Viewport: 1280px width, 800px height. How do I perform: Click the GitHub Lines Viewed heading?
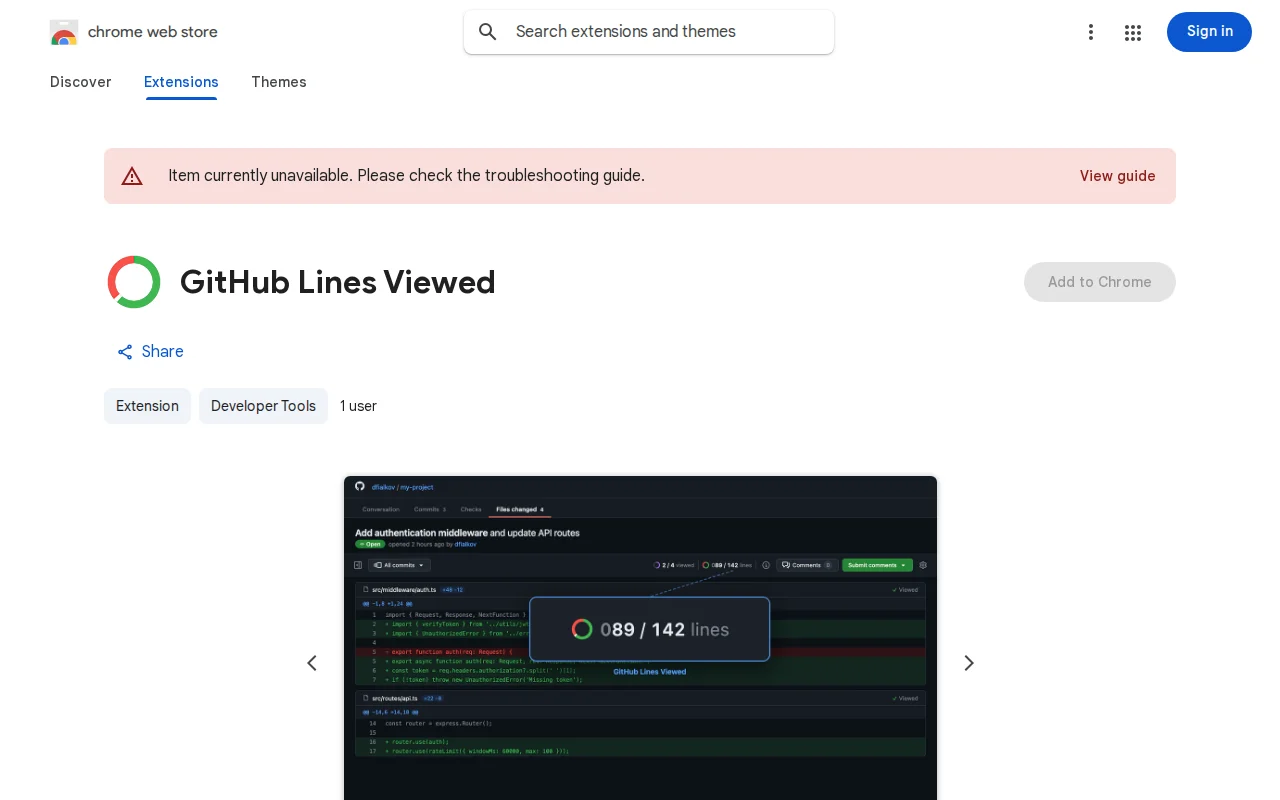[x=338, y=282]
